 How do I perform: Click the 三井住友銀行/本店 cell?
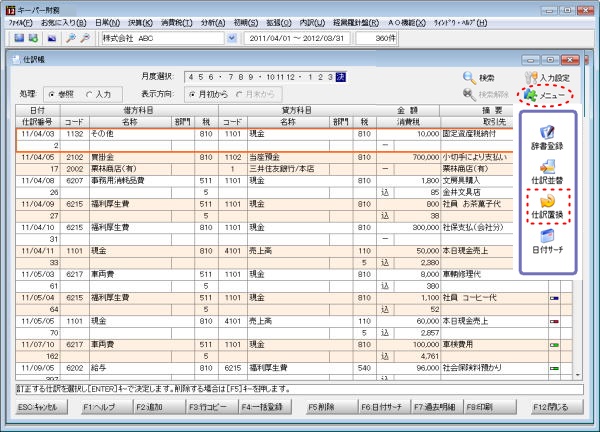288,169
